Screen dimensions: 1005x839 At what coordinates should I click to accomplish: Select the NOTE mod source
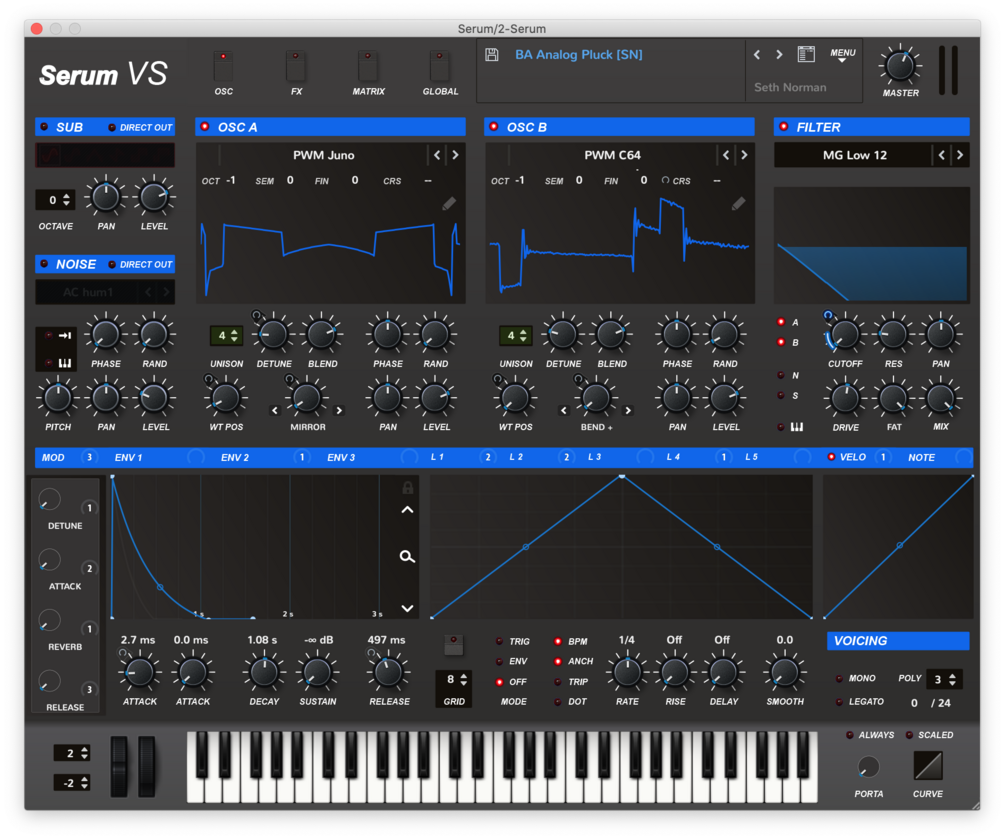[x=921, y=457]
